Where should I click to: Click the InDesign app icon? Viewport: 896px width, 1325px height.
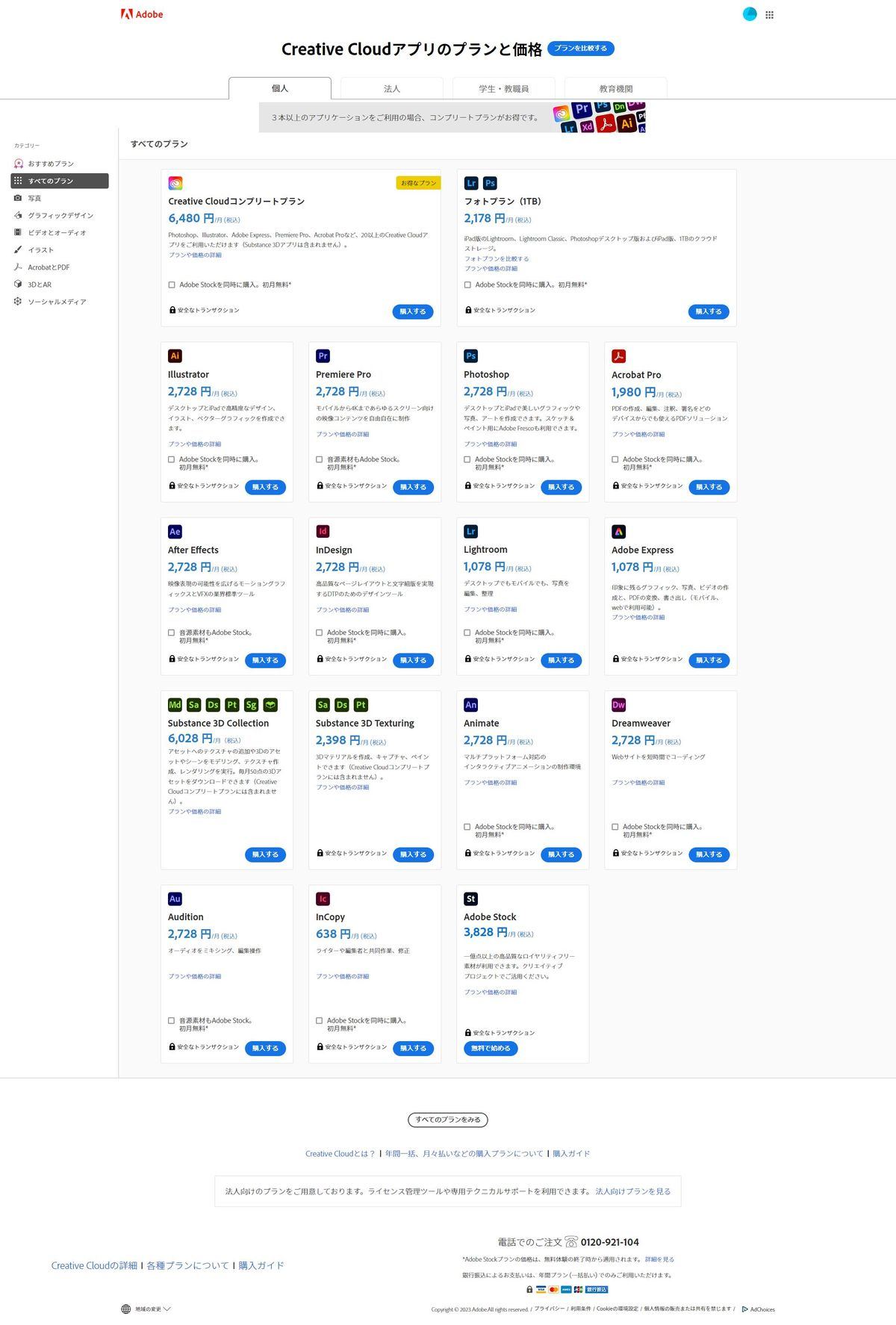[323, 532]
